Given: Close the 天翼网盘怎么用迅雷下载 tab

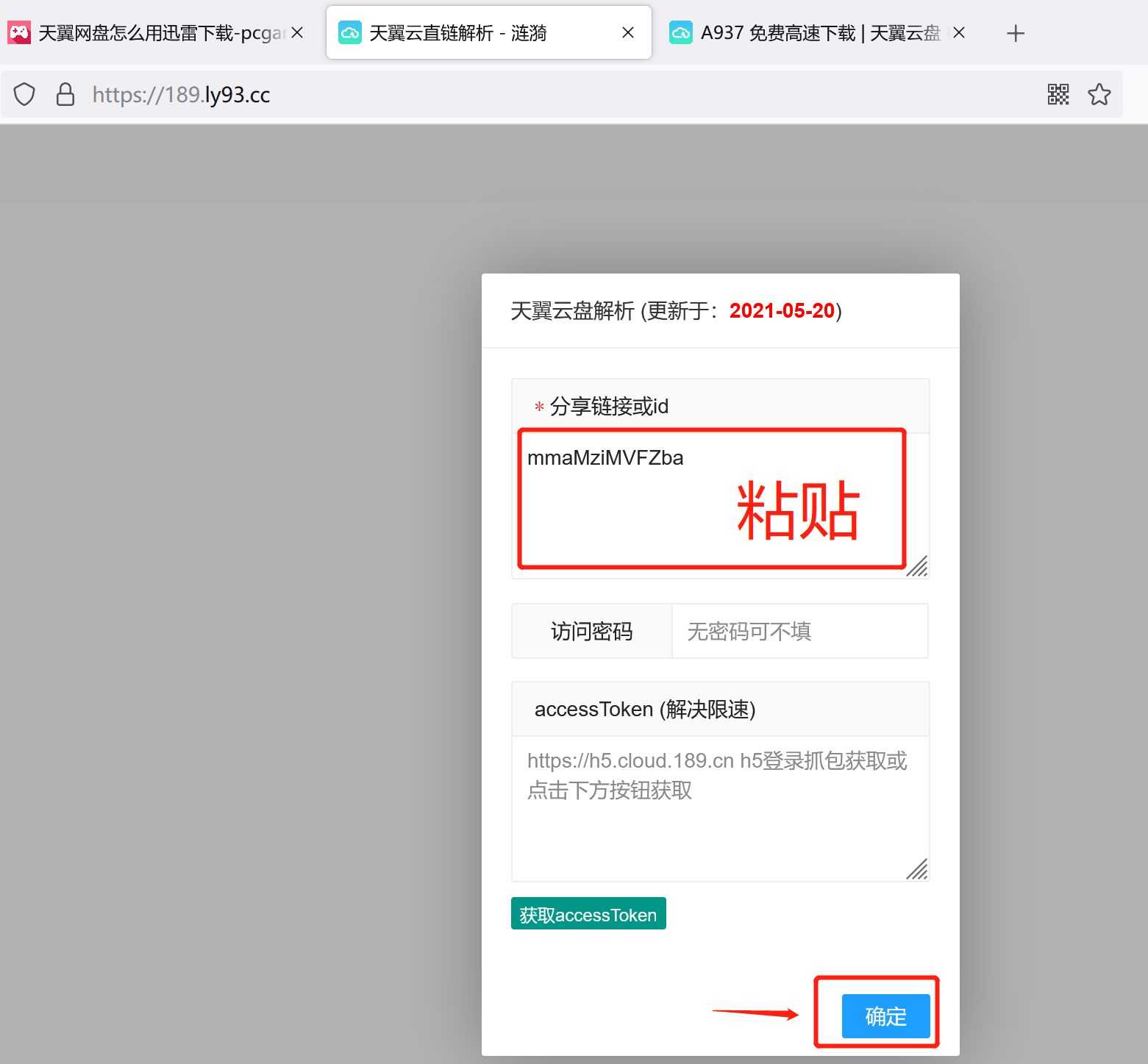Looking at the screenshot, I should [x=297, y=32].
